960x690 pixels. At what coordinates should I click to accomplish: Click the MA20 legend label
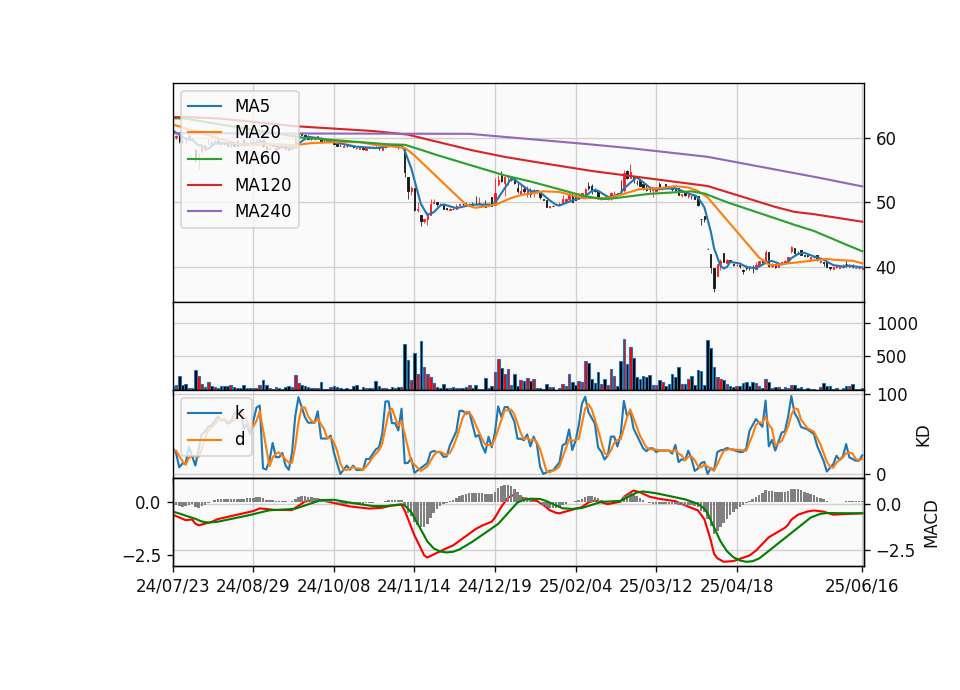[x=257, y=132]
